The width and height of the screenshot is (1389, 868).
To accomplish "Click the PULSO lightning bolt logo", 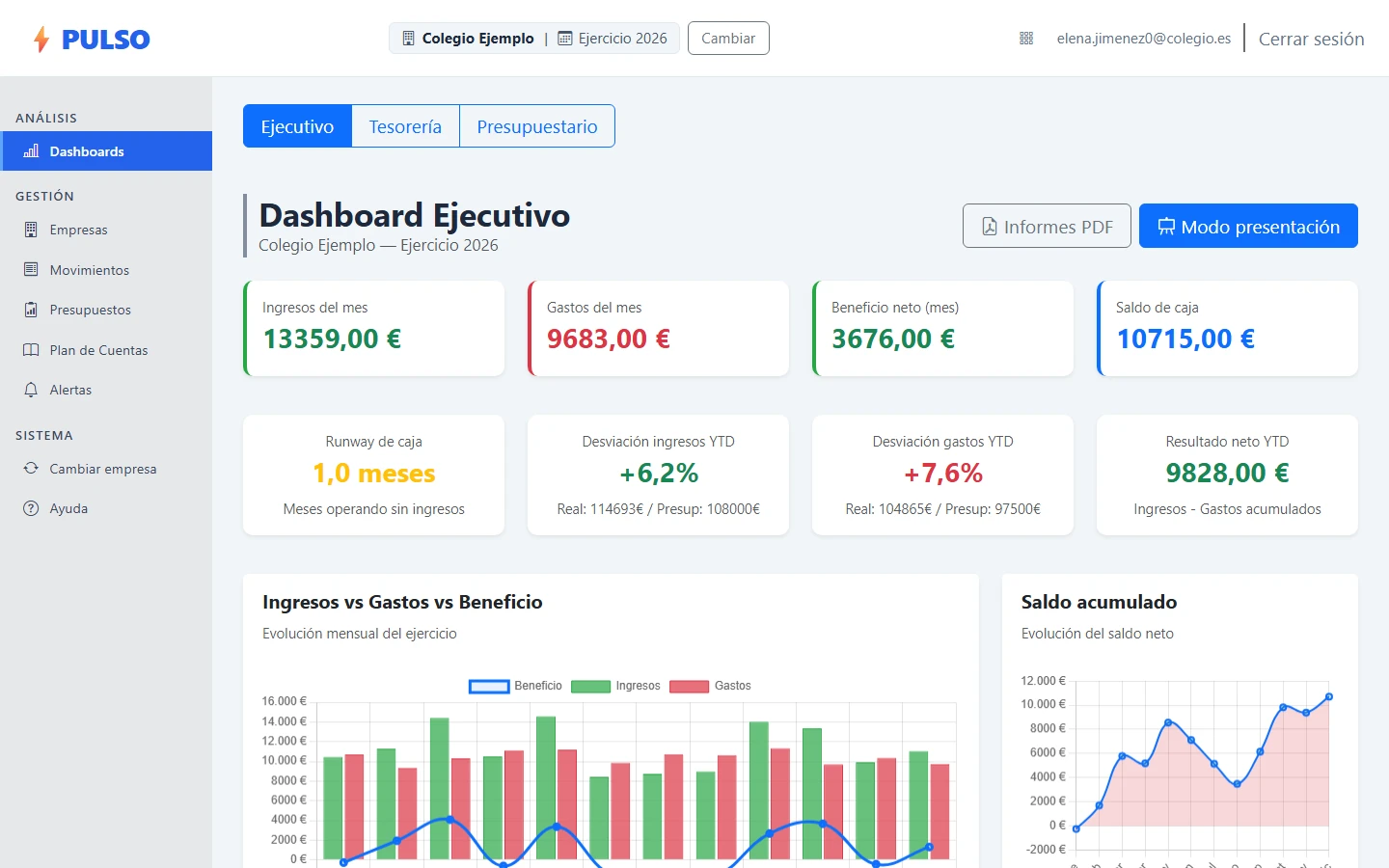I will coord(41,40).
